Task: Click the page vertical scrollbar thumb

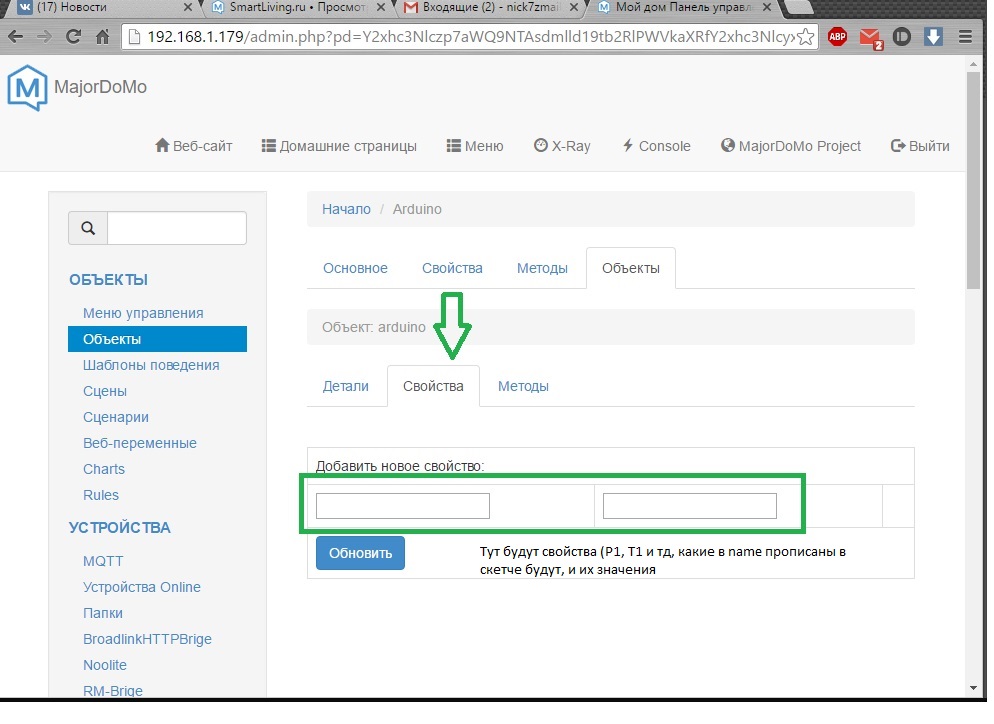Action: pos(973,180)
